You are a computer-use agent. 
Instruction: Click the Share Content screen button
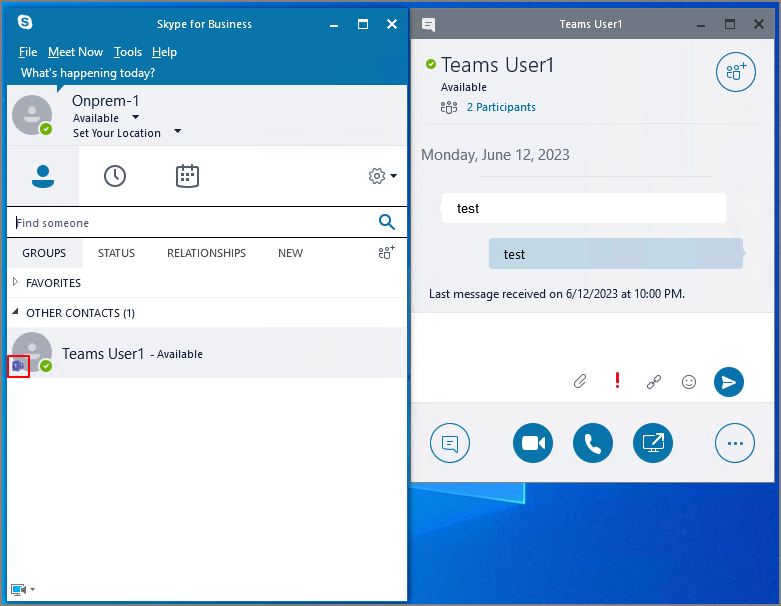tap(652, 443)
